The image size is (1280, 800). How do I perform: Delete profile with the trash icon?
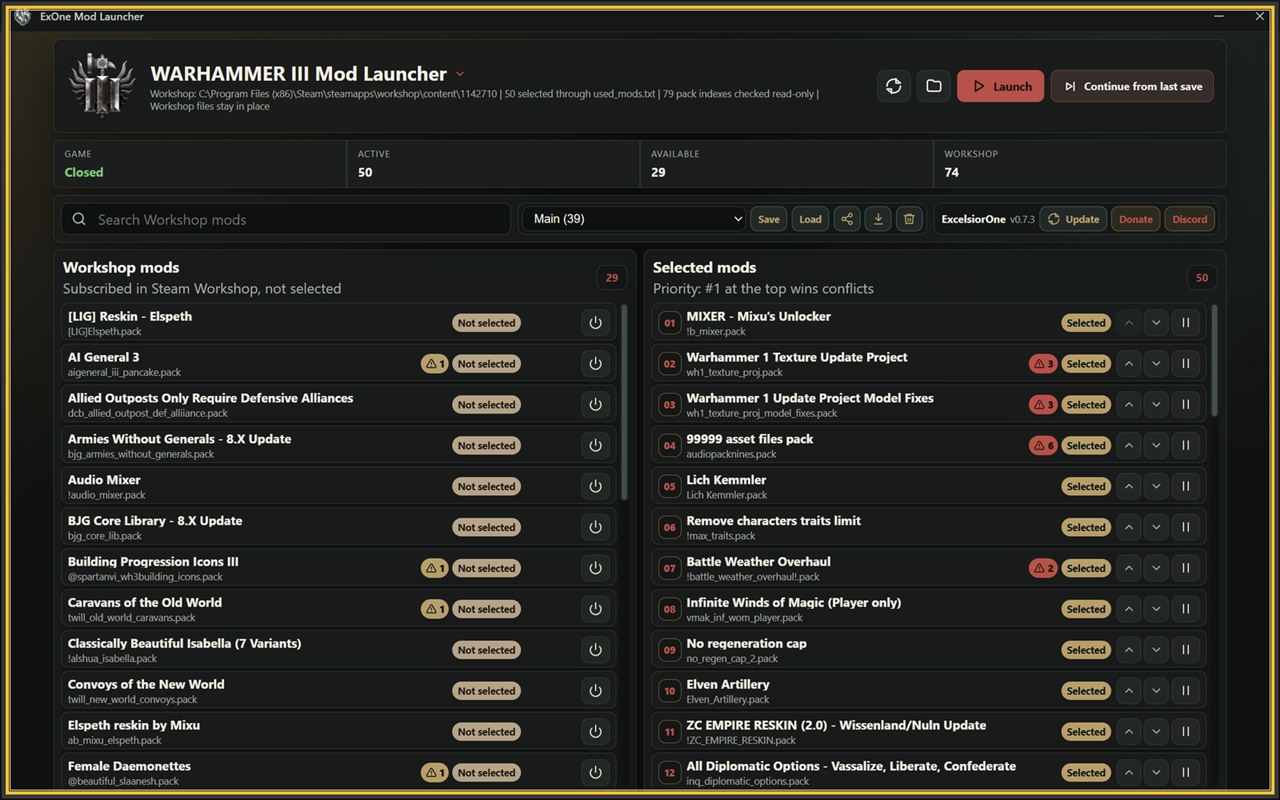909,219
